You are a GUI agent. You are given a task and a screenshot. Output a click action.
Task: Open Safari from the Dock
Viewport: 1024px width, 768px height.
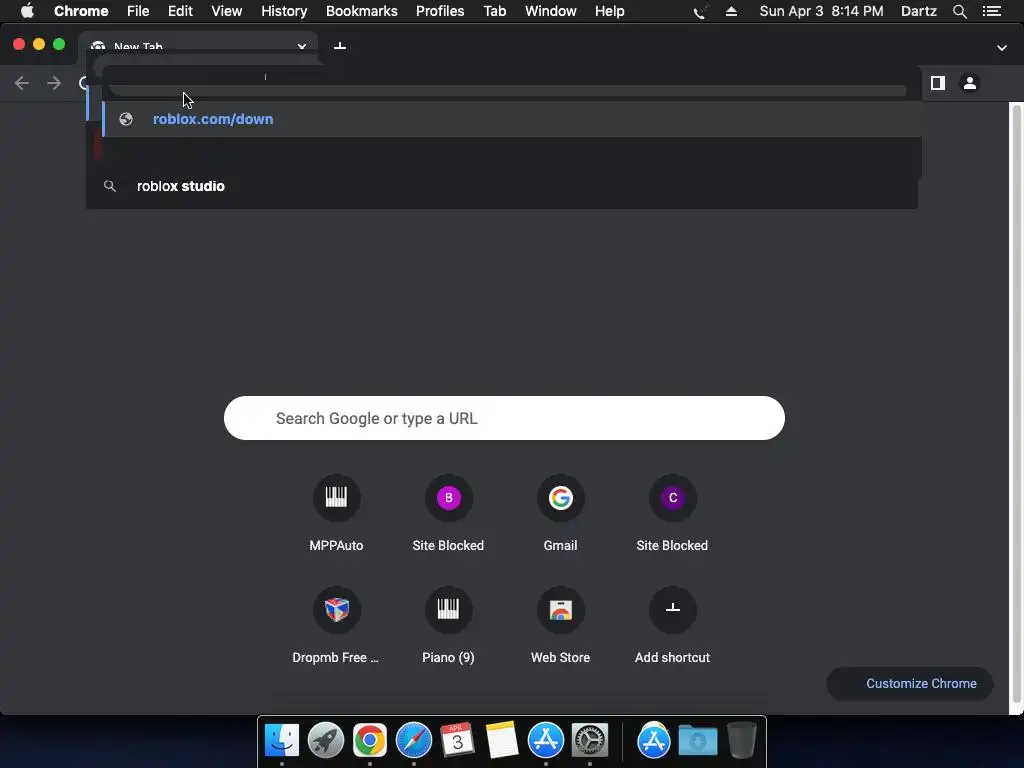414,741
